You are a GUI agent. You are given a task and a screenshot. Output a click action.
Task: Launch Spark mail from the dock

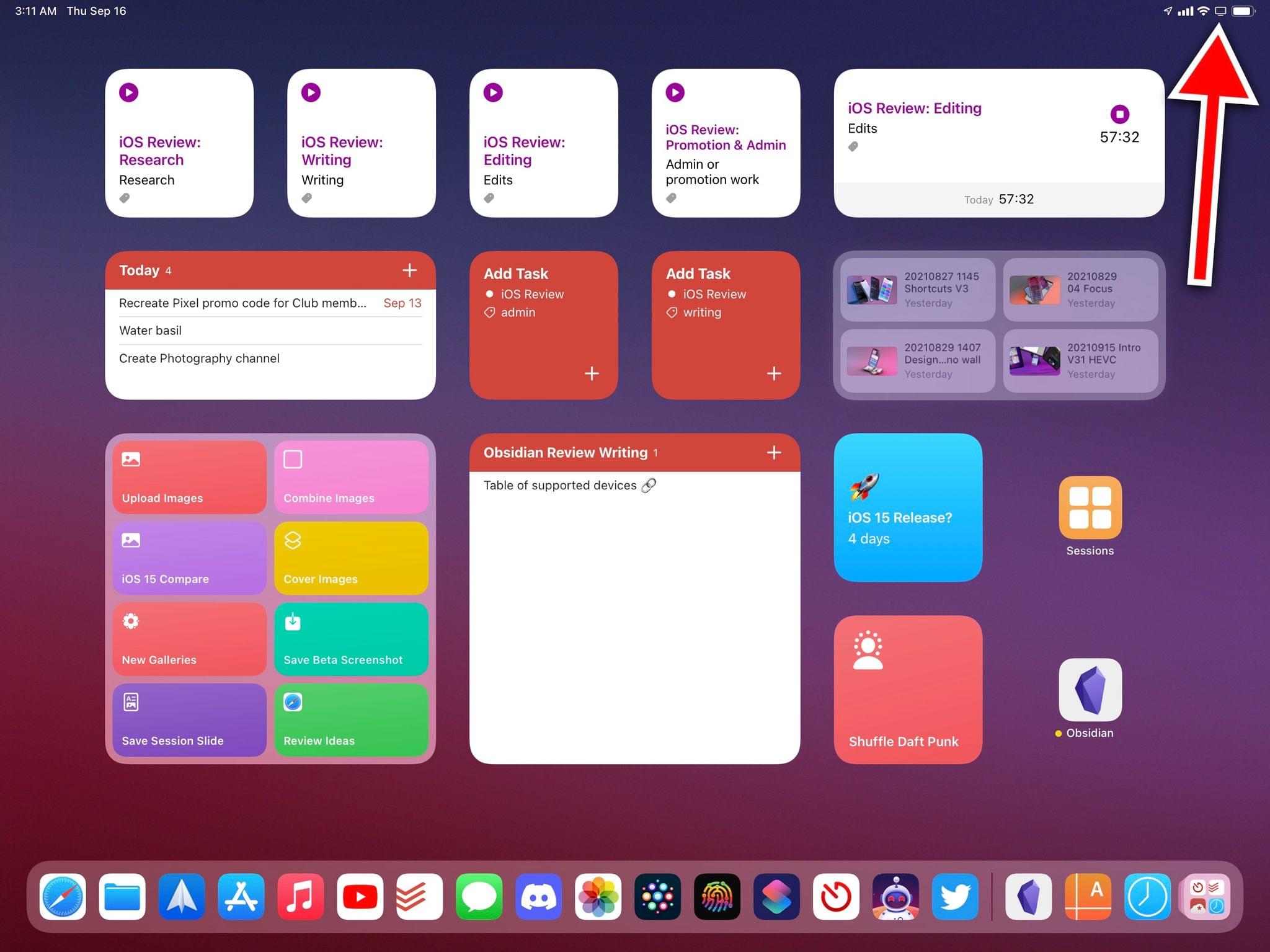pyautogui.click(x=182, y=897)
